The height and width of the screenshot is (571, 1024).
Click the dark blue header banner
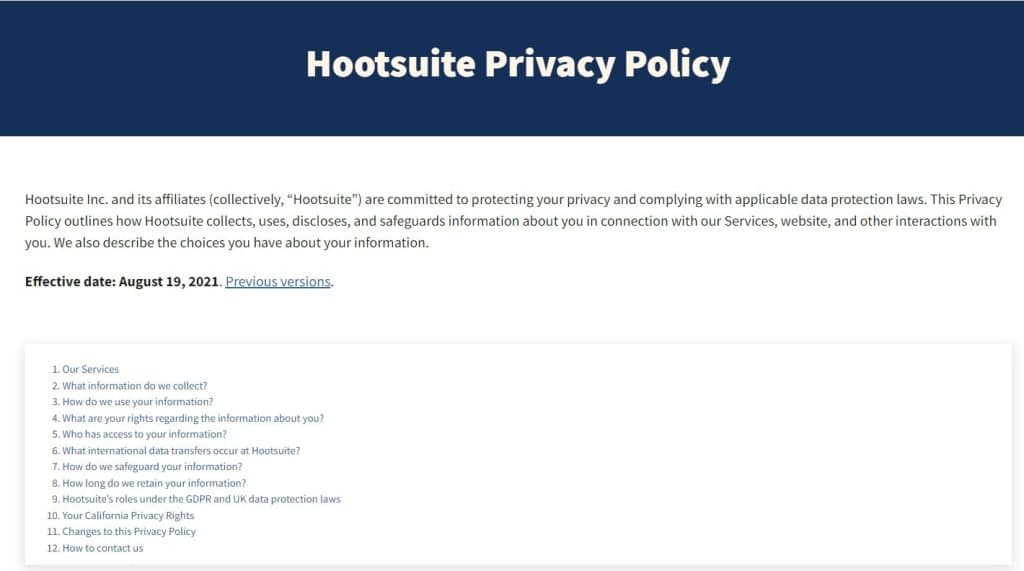pyautogui.click(x=512, y=68)
